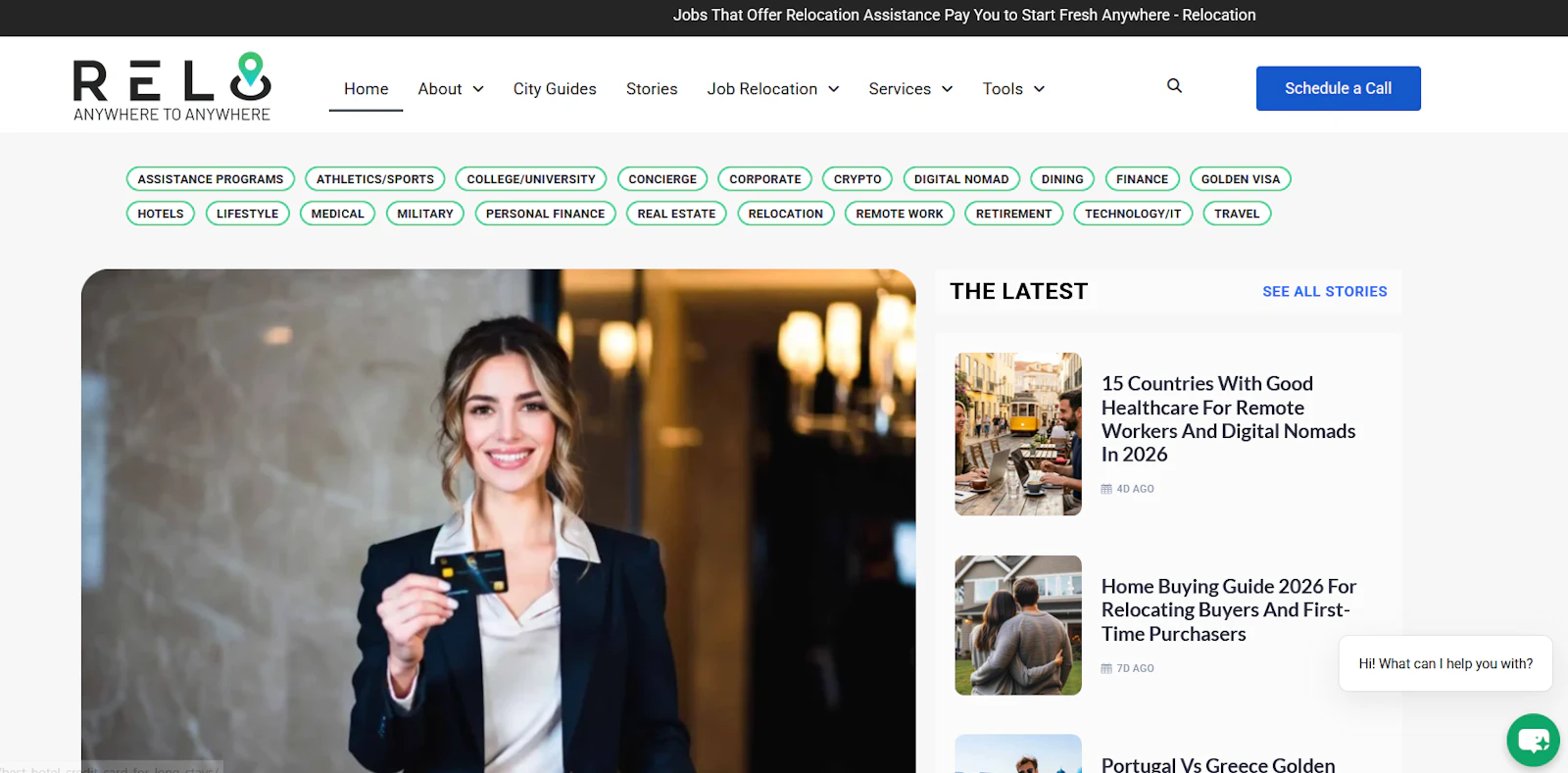Click 'THE LATEST' section heading
1568x773 pixels.
1019,292
